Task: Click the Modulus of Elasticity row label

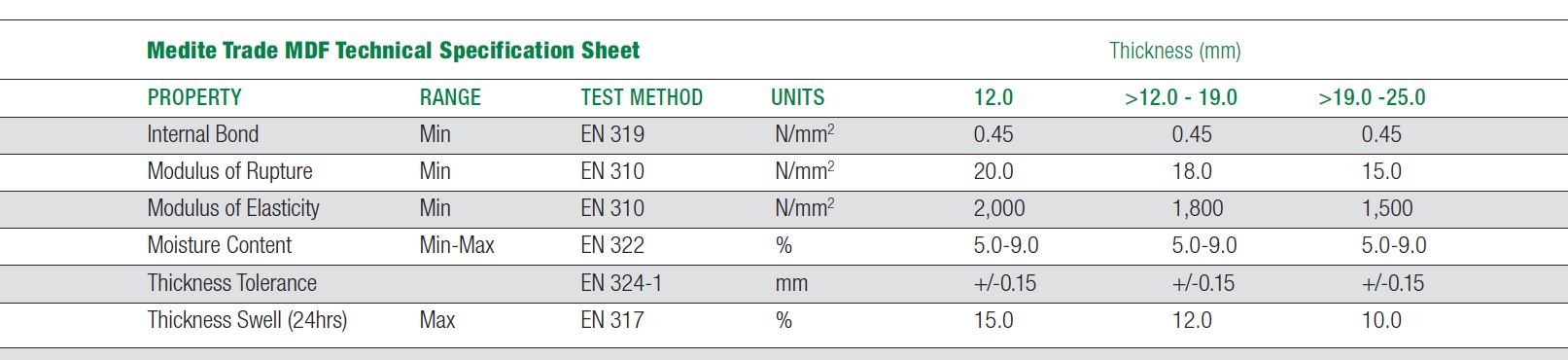Action: [233, 208]
